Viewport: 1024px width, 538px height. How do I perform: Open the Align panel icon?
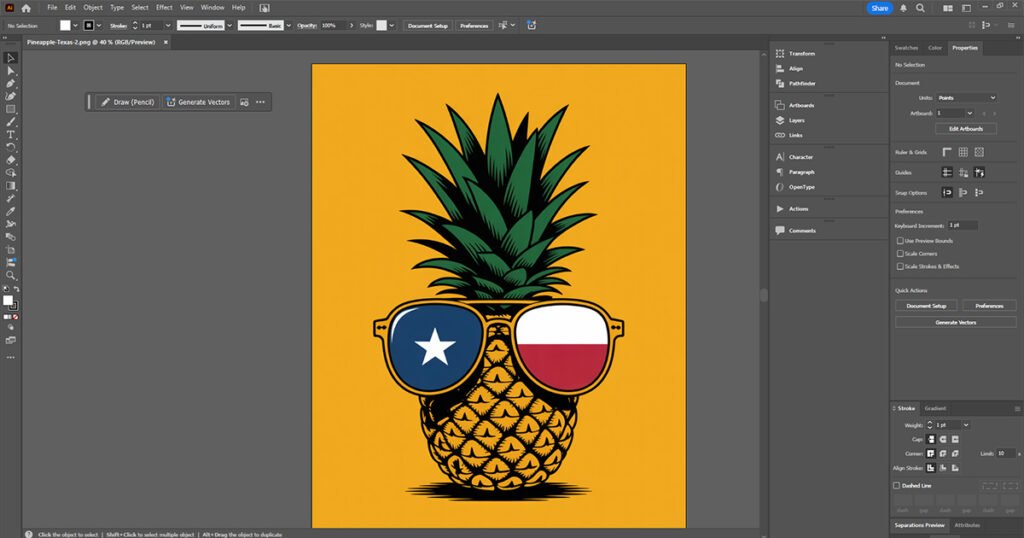point(780,69)
